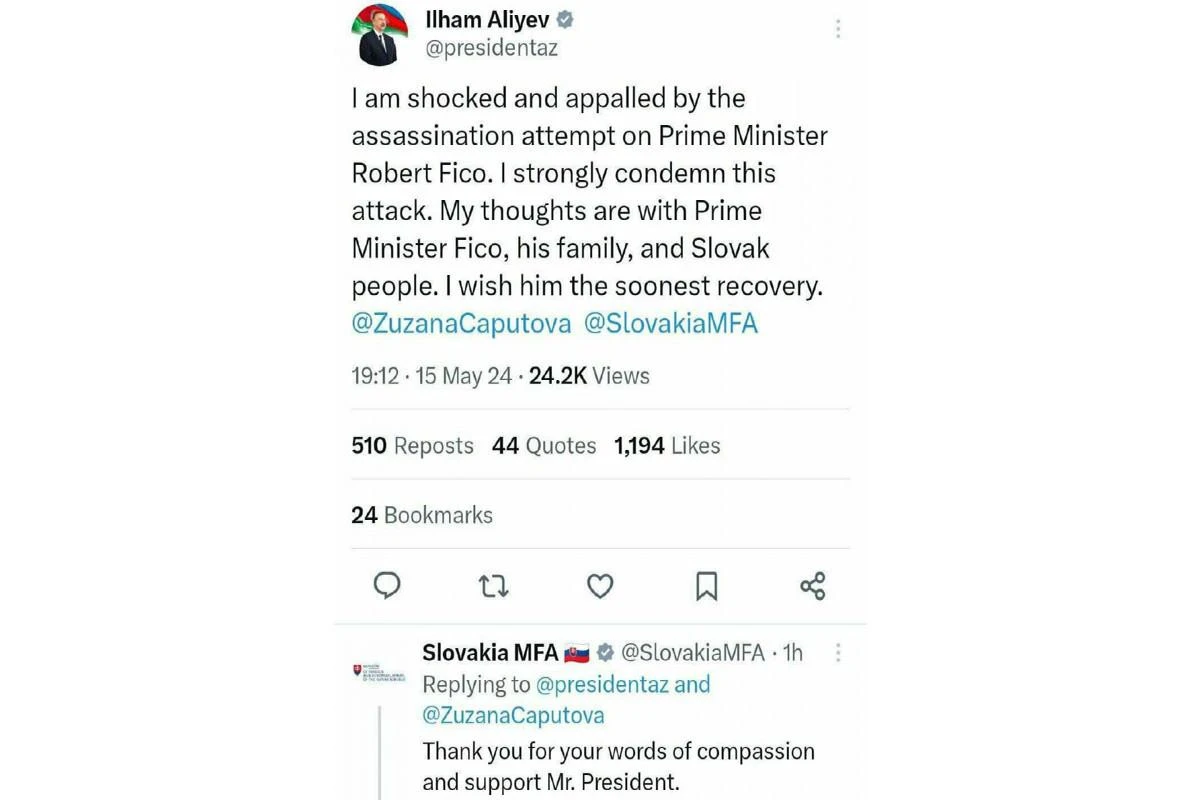Click the Slovakia MFA display name
1200x800 pixels.
coord(490,653)
